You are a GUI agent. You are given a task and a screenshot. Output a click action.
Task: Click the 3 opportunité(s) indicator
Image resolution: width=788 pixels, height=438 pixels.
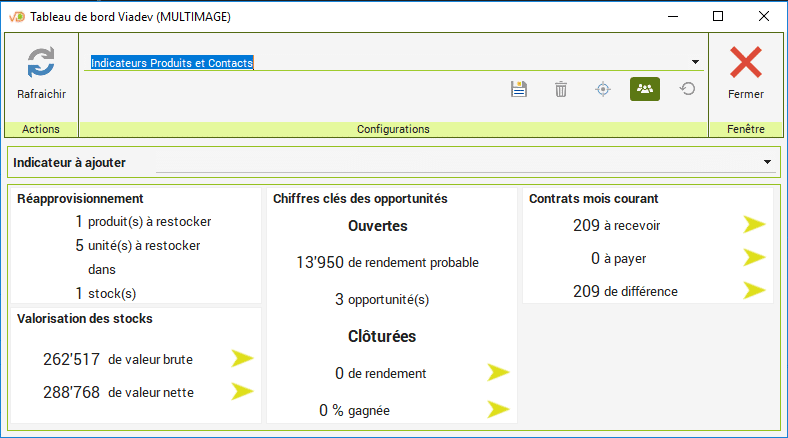[x=381, y=299]
